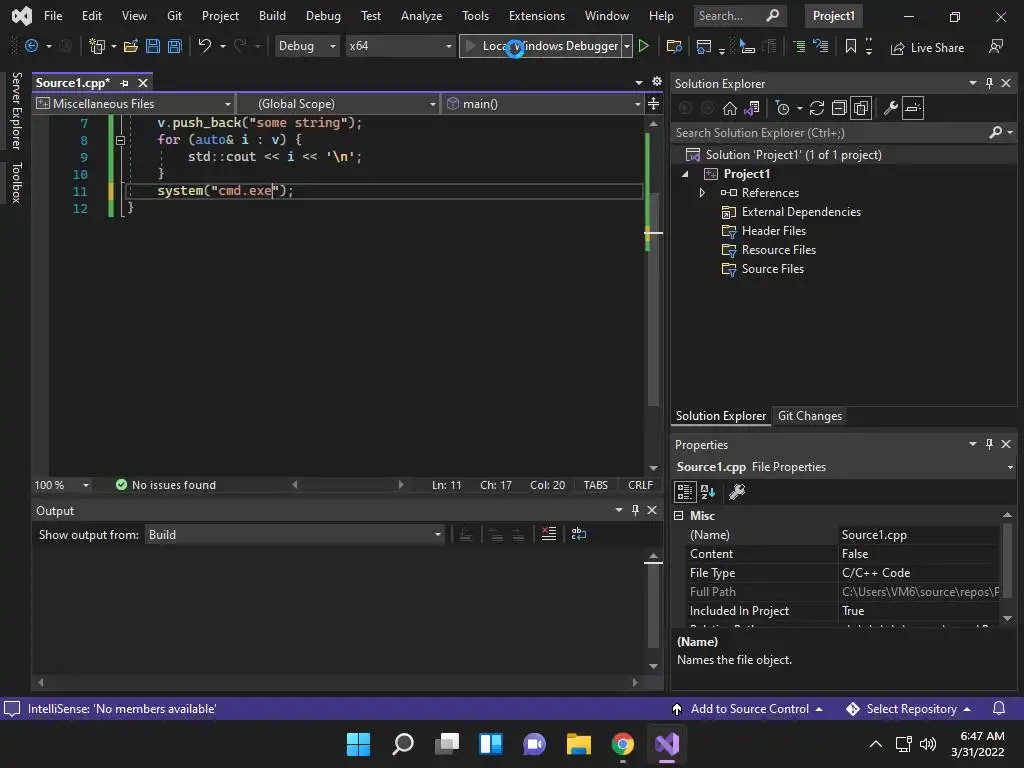Toggle auto-hide pin on Properties panel

989,444
